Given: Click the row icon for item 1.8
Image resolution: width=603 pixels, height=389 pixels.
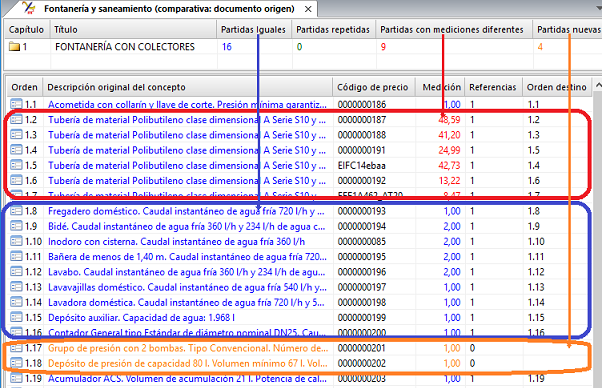Looking at the screenshot, I should click(x=16, y=211).
